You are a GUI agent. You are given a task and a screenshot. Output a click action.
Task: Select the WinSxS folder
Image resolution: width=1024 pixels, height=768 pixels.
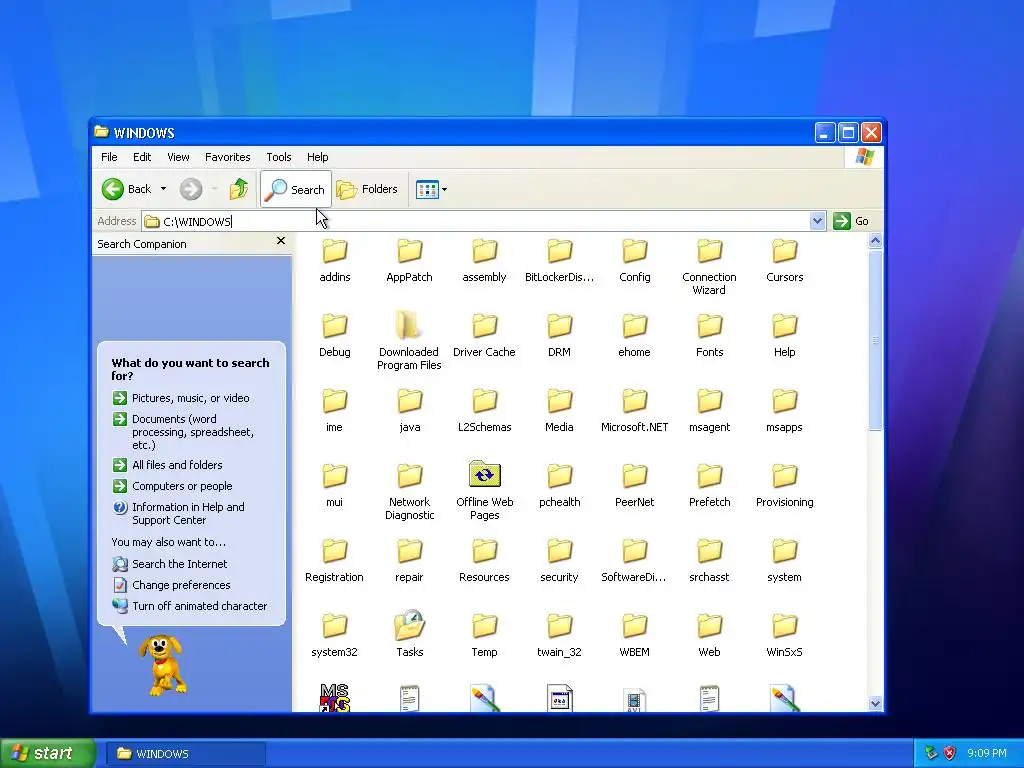[x=784, y=635]
